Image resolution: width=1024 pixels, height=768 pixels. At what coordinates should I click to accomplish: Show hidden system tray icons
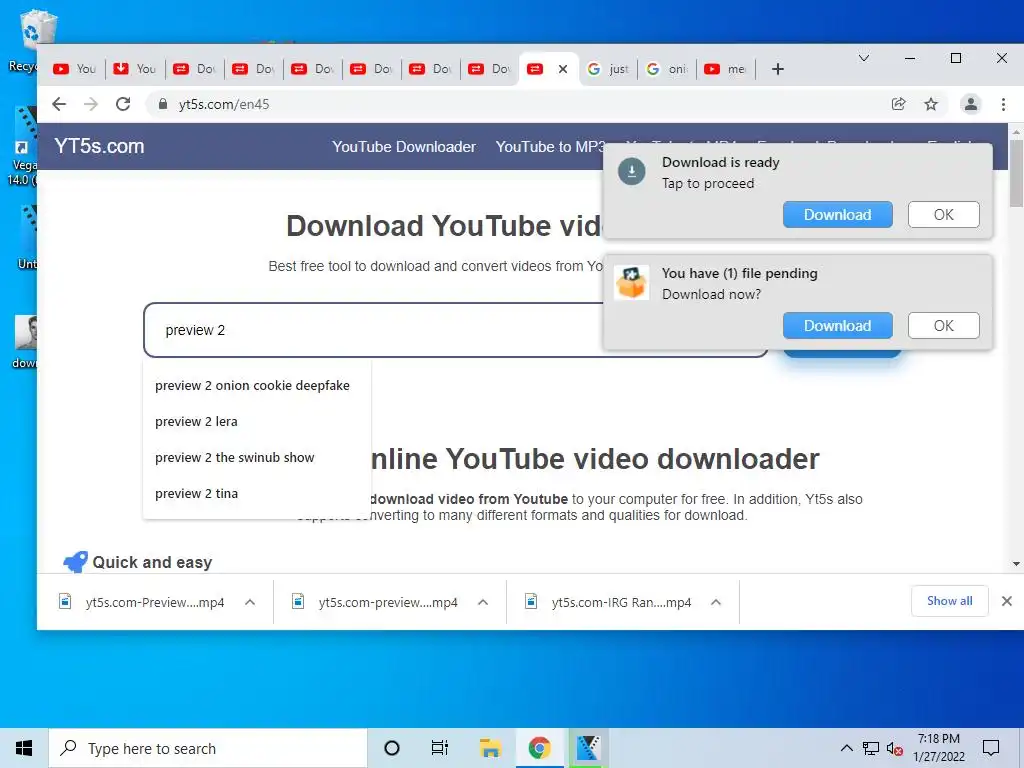(846, 748)
